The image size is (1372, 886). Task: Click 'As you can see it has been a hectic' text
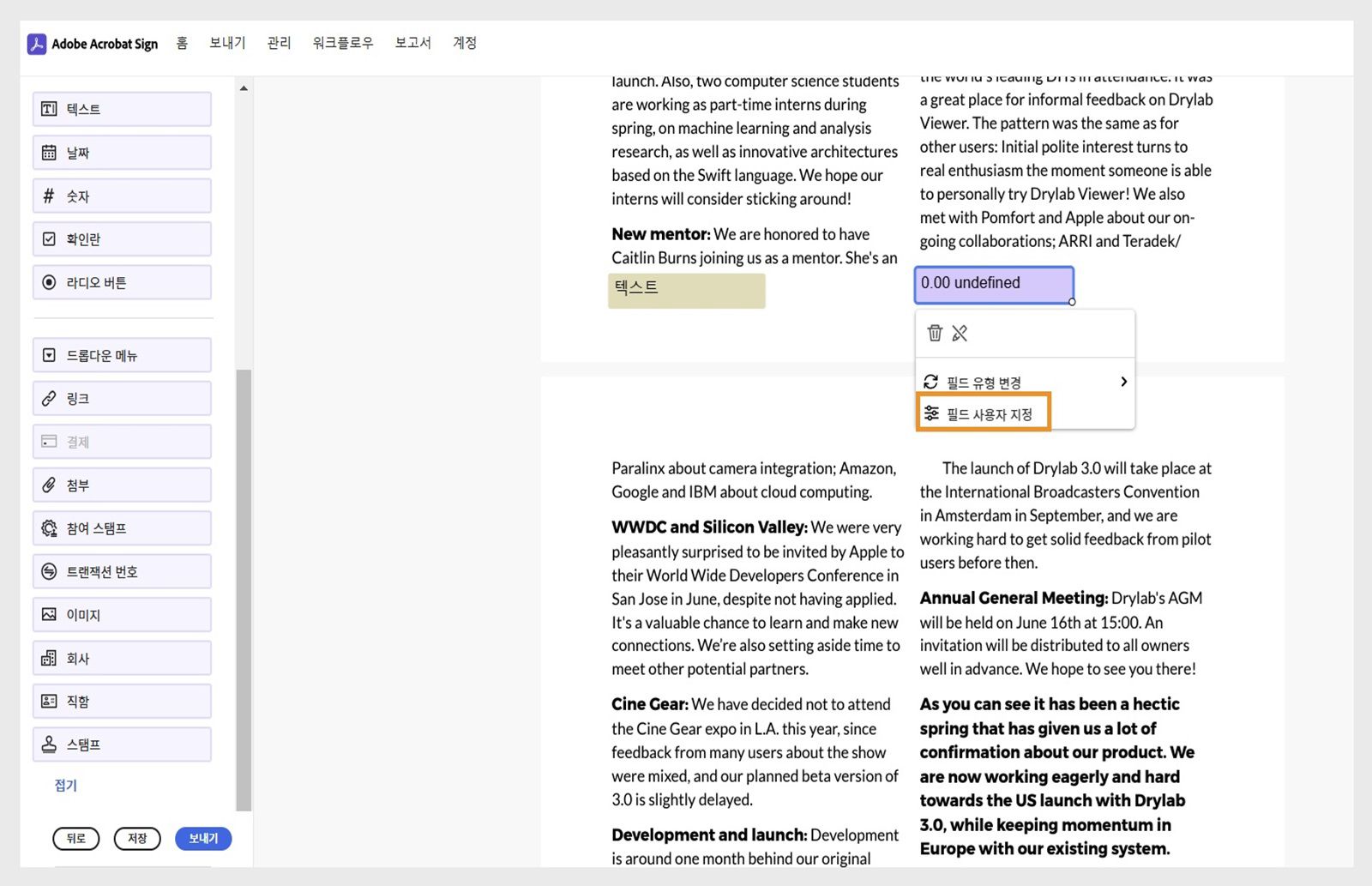[1050, 704]
